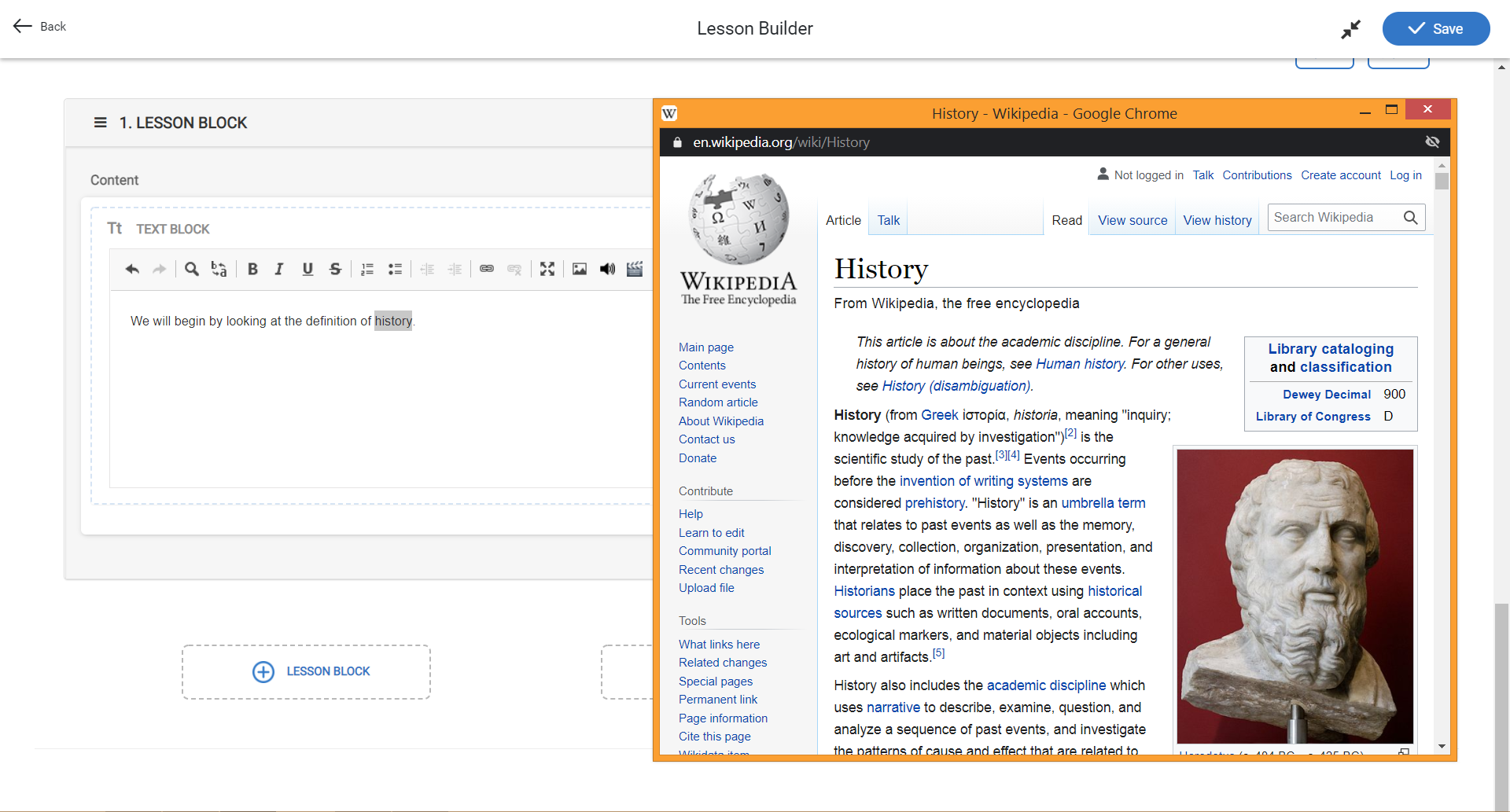Insert audio with the speaker icon

tap(607, 270)
